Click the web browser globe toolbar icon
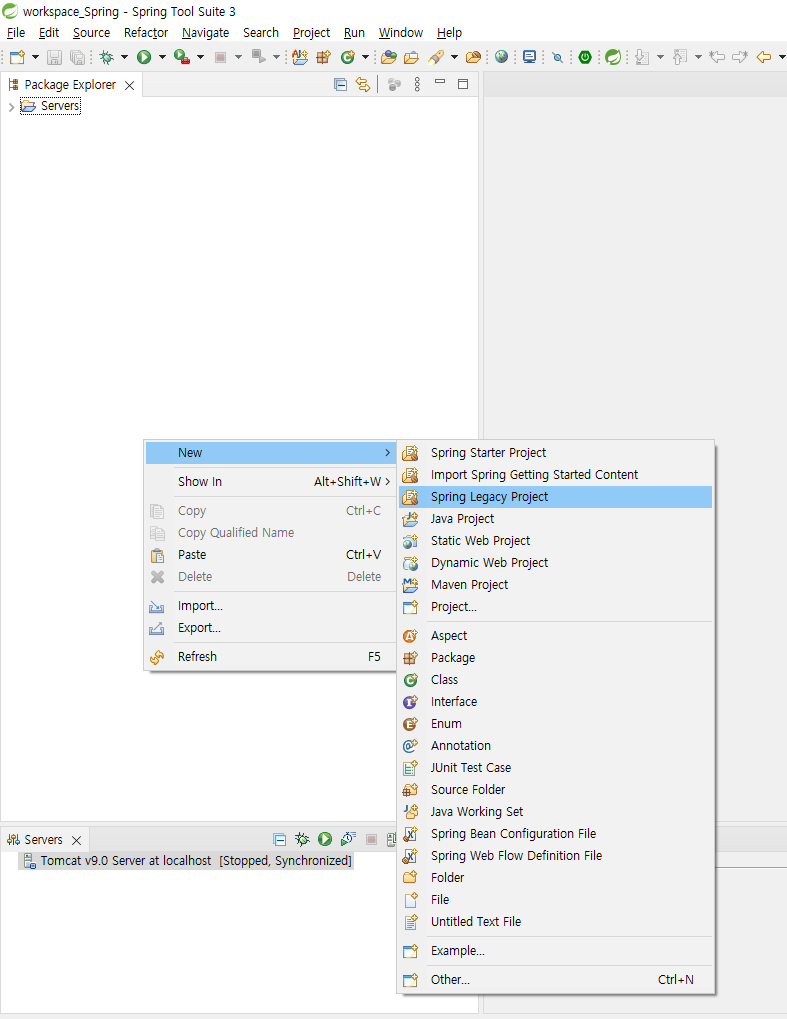The width and height of the screenshot is (787, 1019). (501, 57)
